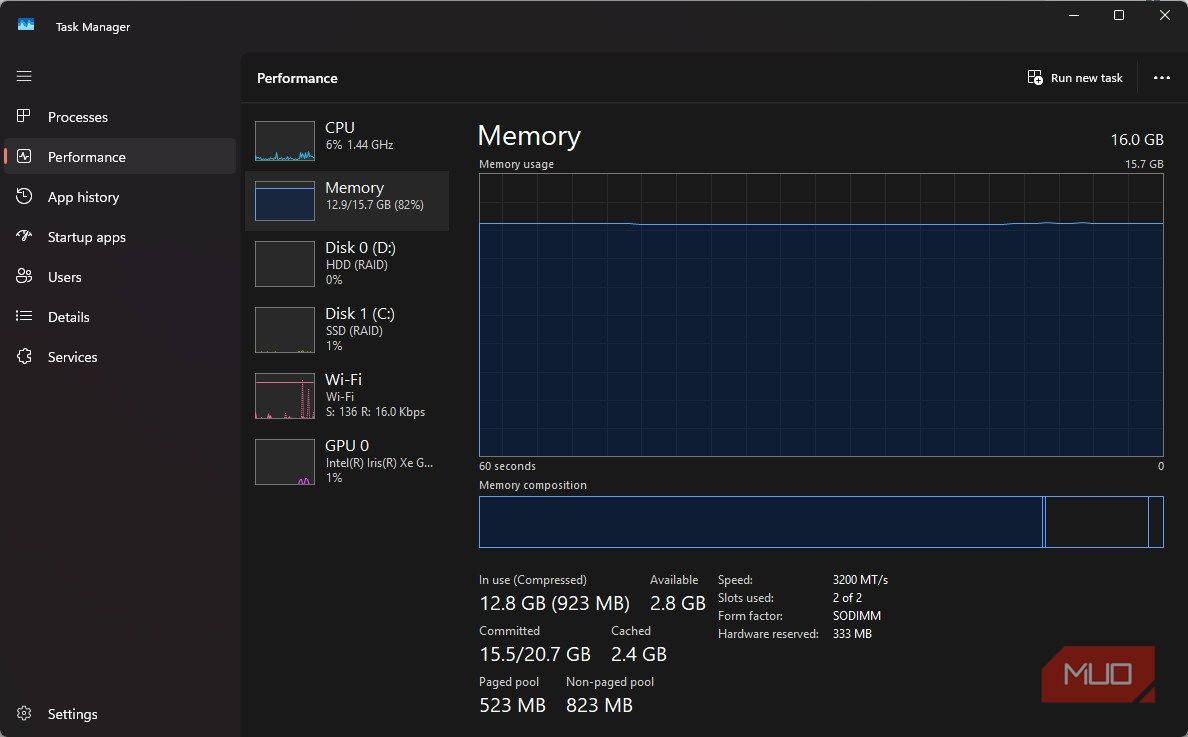Click the Processes icon in the sidebar
The width and height of the screenshot is (1188, 737).
24,116
